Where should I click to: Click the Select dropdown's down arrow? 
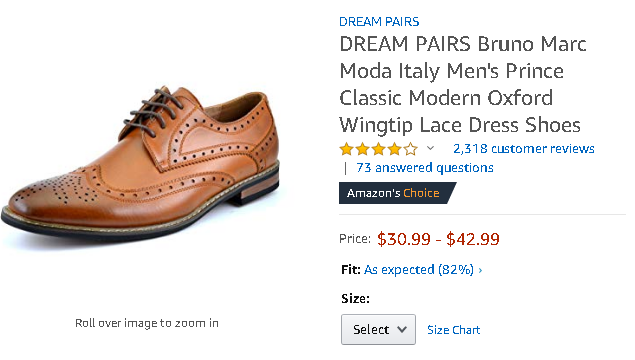click(402, 330)
